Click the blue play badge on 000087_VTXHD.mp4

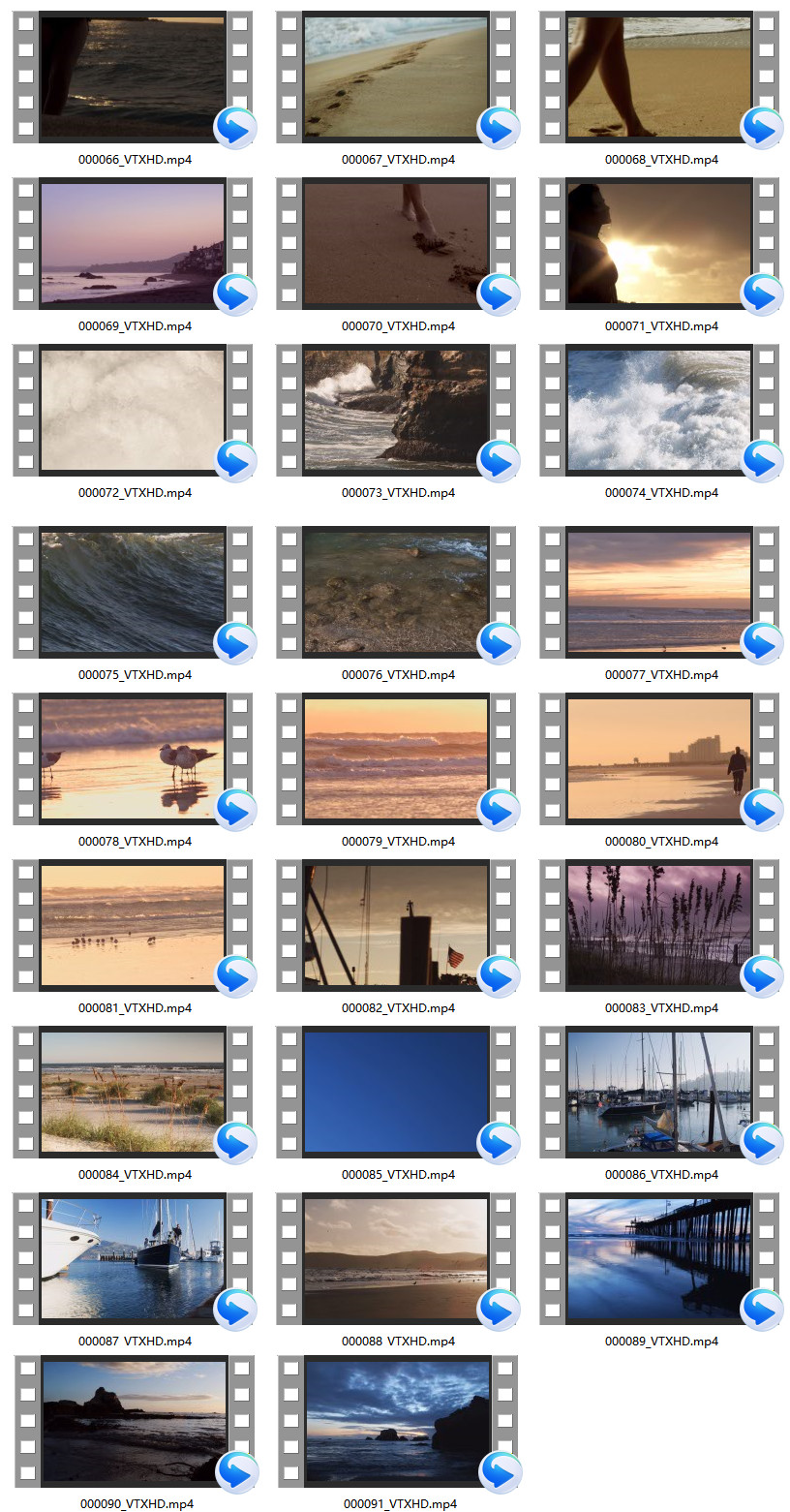point(235,1310)
